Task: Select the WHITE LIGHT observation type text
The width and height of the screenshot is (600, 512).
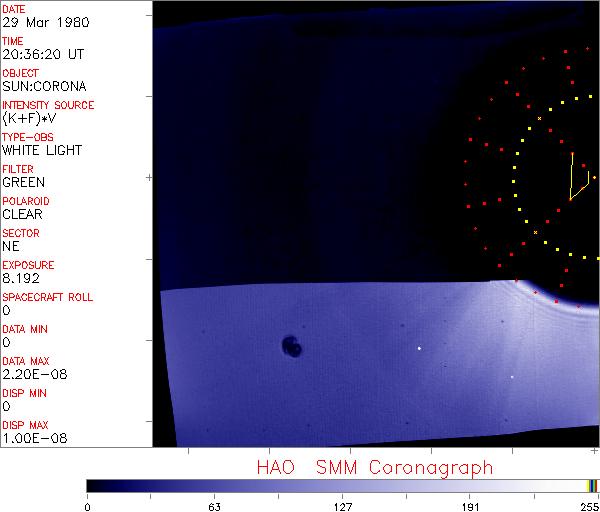Action: pyautogui.click(x=41, y=151)
